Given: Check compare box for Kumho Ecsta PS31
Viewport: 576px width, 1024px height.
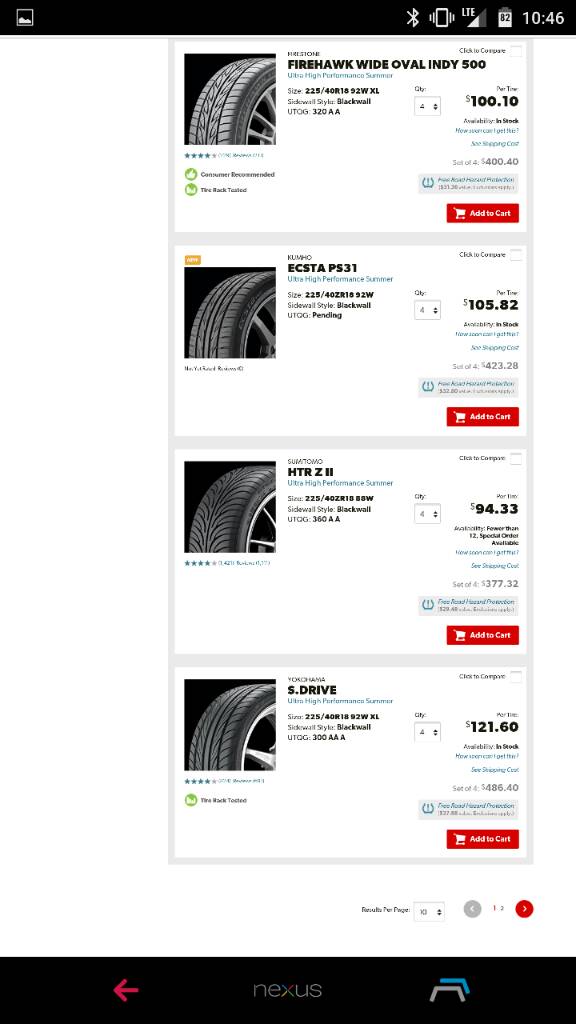Looking at the screenshot, I should pos(516,255).
